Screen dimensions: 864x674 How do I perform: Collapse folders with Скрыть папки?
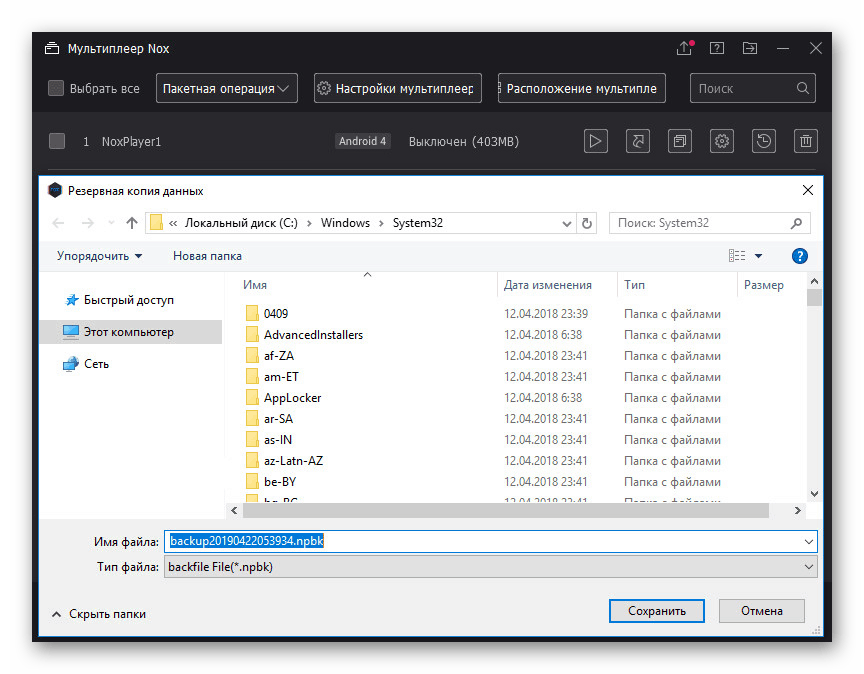coord(99,614)
